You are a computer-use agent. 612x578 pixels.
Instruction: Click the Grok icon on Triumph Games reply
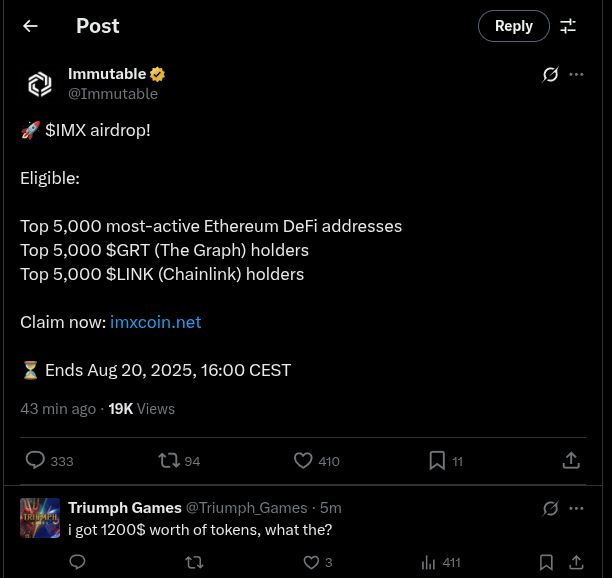click(549, 508)
